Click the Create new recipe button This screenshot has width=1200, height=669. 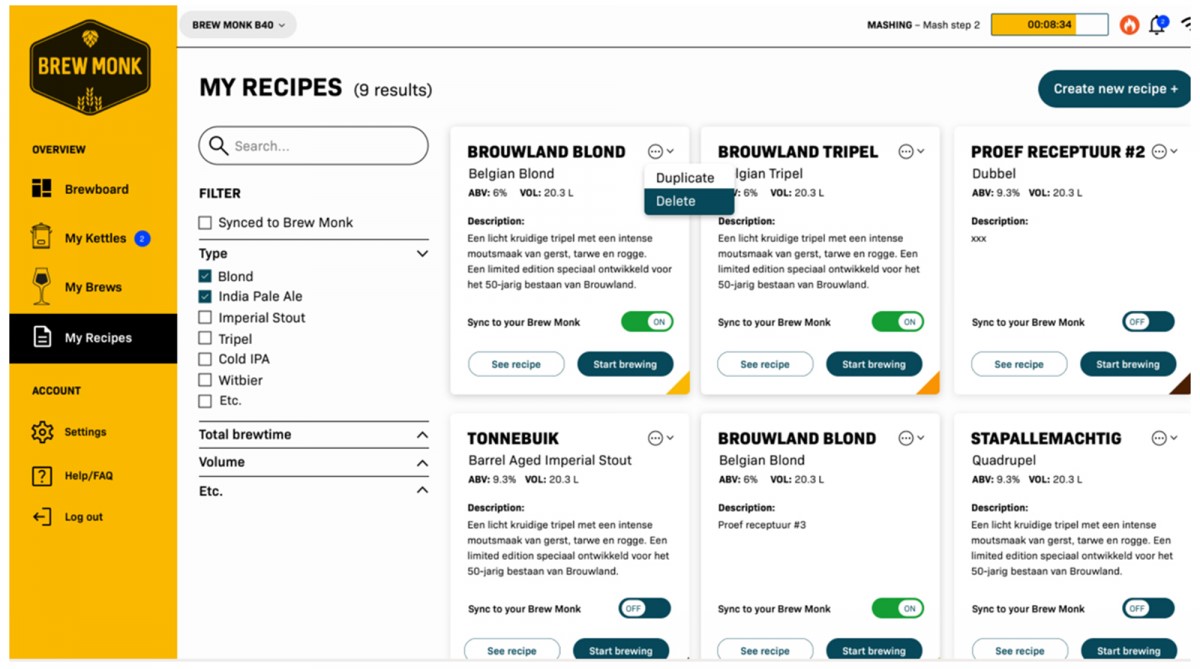(x=1115, y=89)
